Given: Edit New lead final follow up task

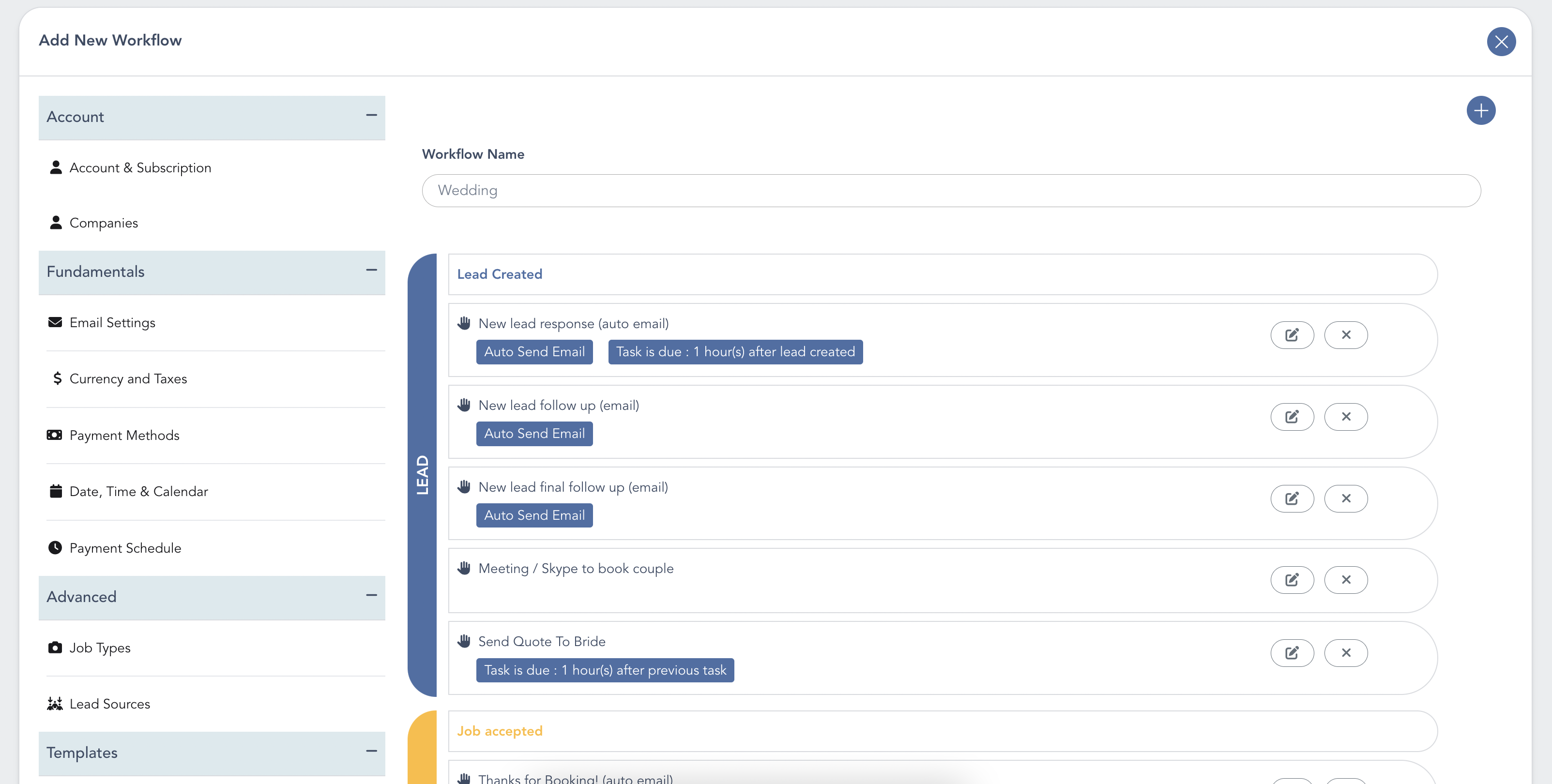Looking at the screenshot, I should pos(1292,498).
